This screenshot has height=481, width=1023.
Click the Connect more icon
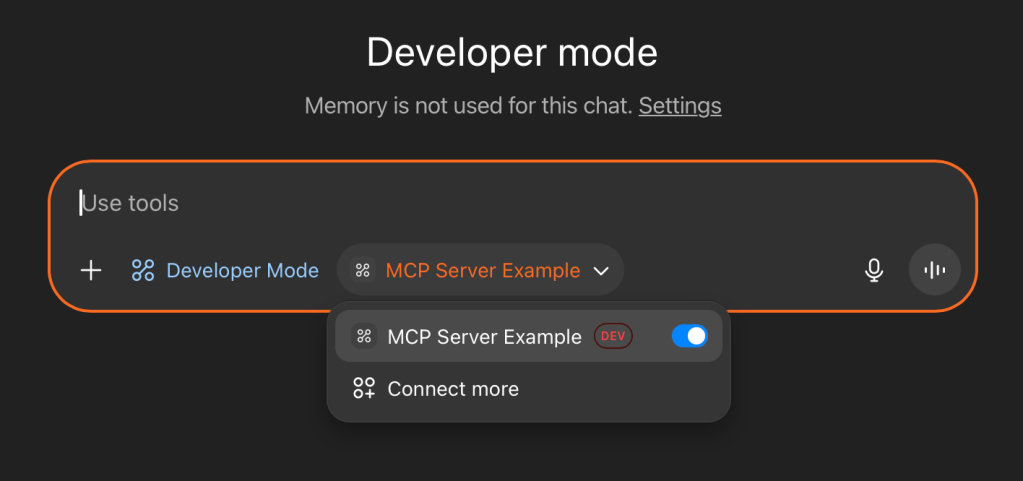[364, 389]
